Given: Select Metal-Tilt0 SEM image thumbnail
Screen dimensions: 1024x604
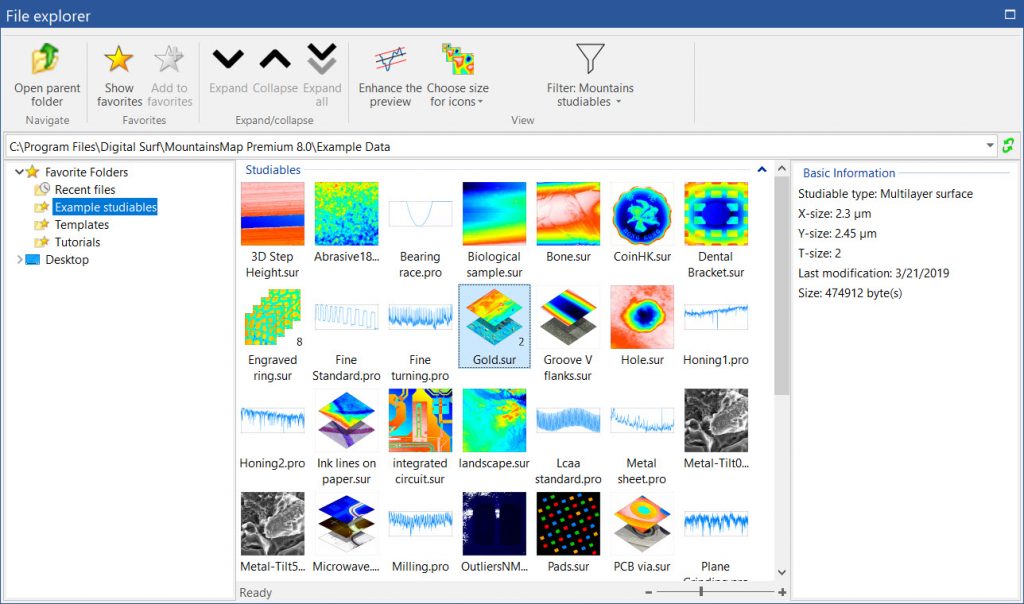Looking at the screenshot, I should [x=716, y=420].
